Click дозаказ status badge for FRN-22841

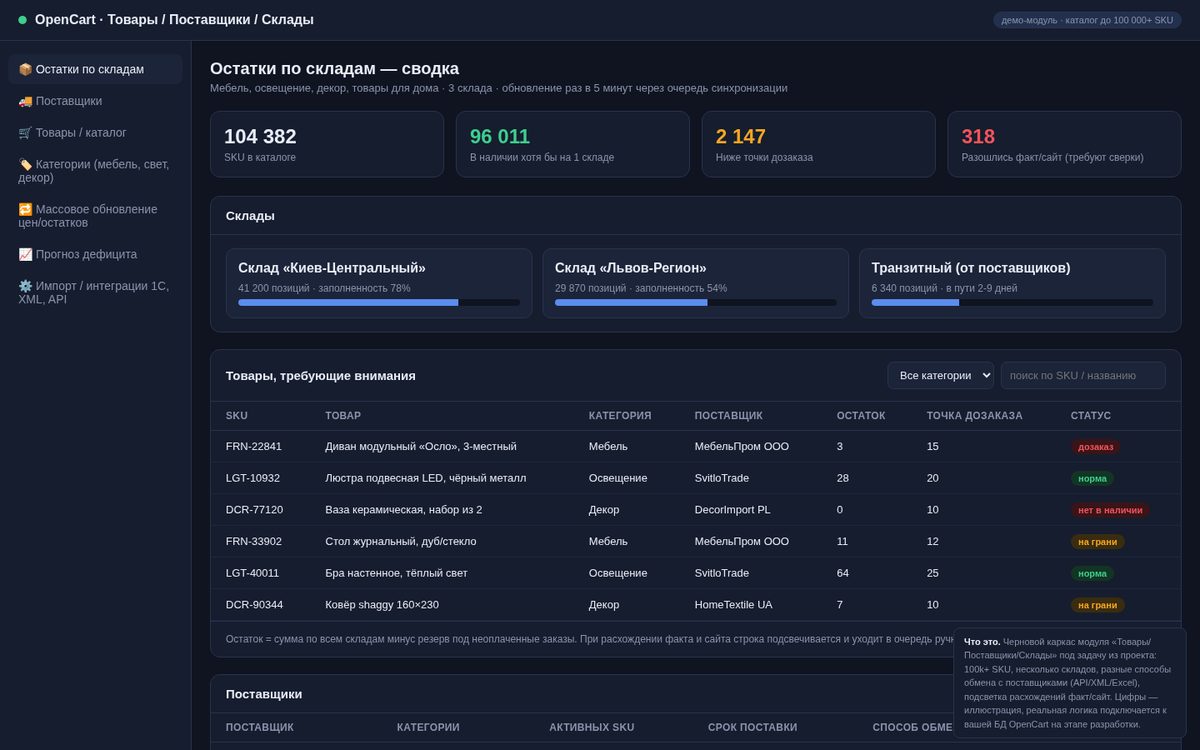click(1095, 447)
